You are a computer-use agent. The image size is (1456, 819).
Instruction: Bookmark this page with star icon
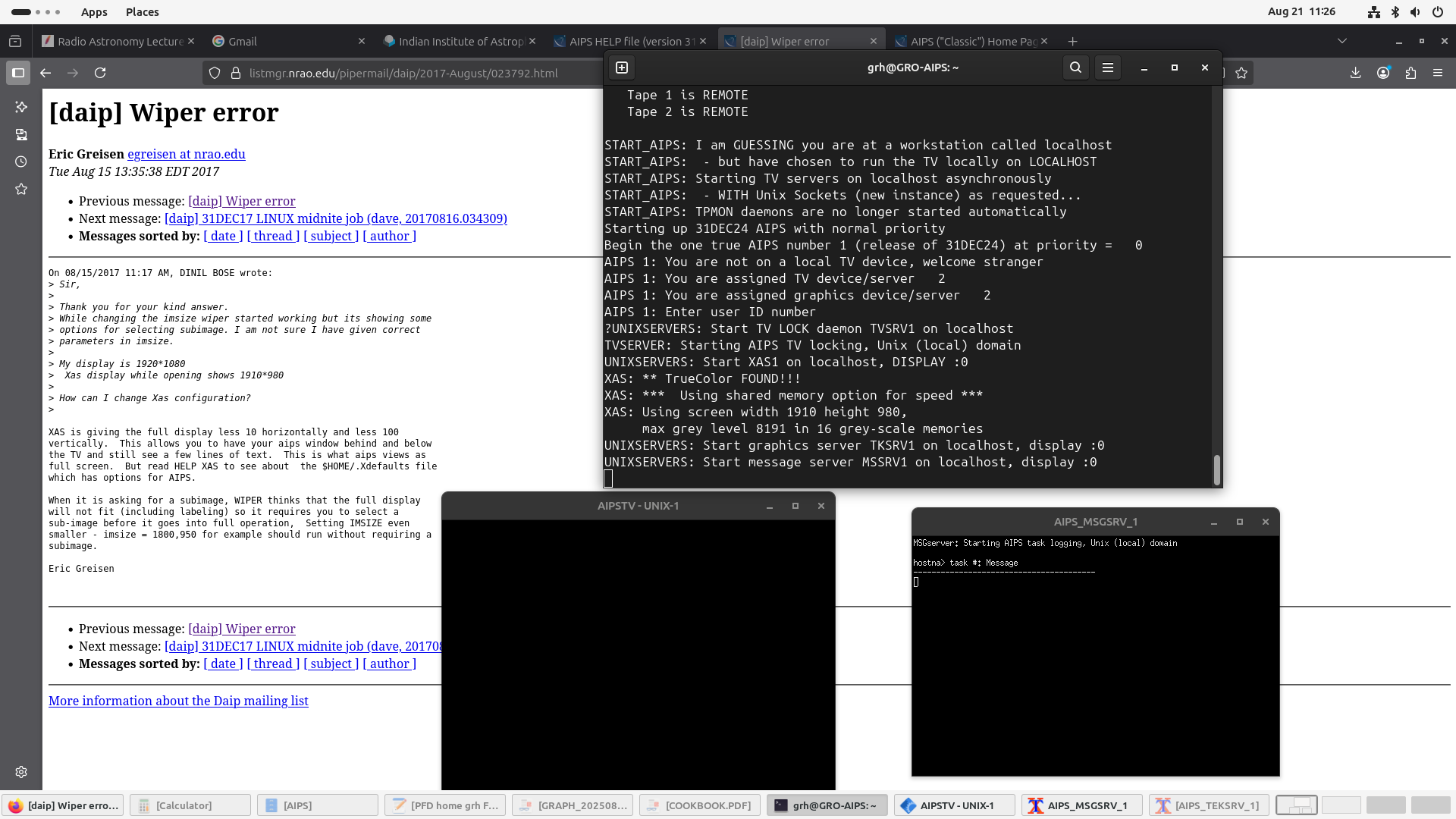pyautogui.click(x=1241, y=73)
